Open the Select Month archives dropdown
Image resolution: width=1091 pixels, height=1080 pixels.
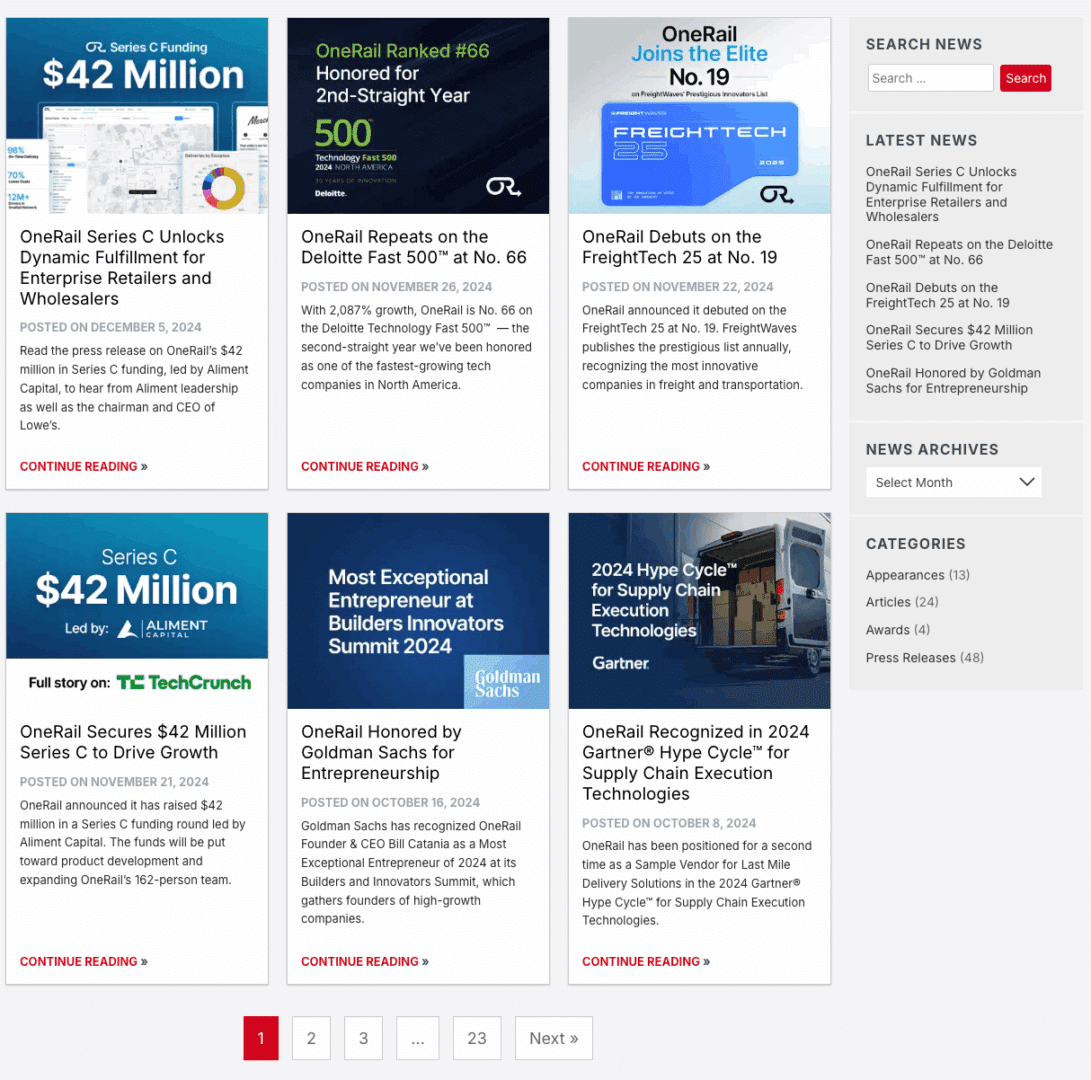952,482
